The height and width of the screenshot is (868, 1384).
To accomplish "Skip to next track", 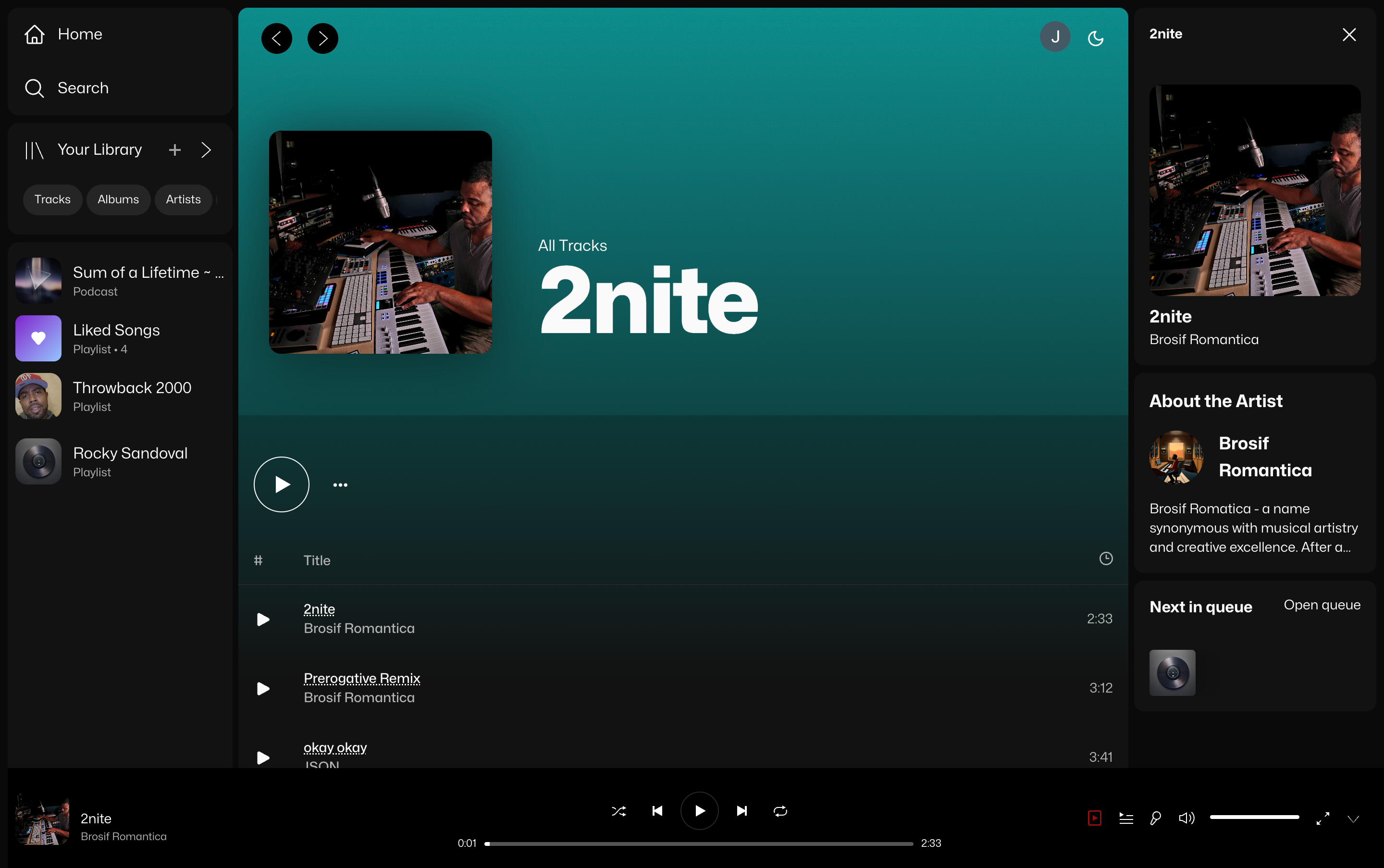I will point(741,811).
